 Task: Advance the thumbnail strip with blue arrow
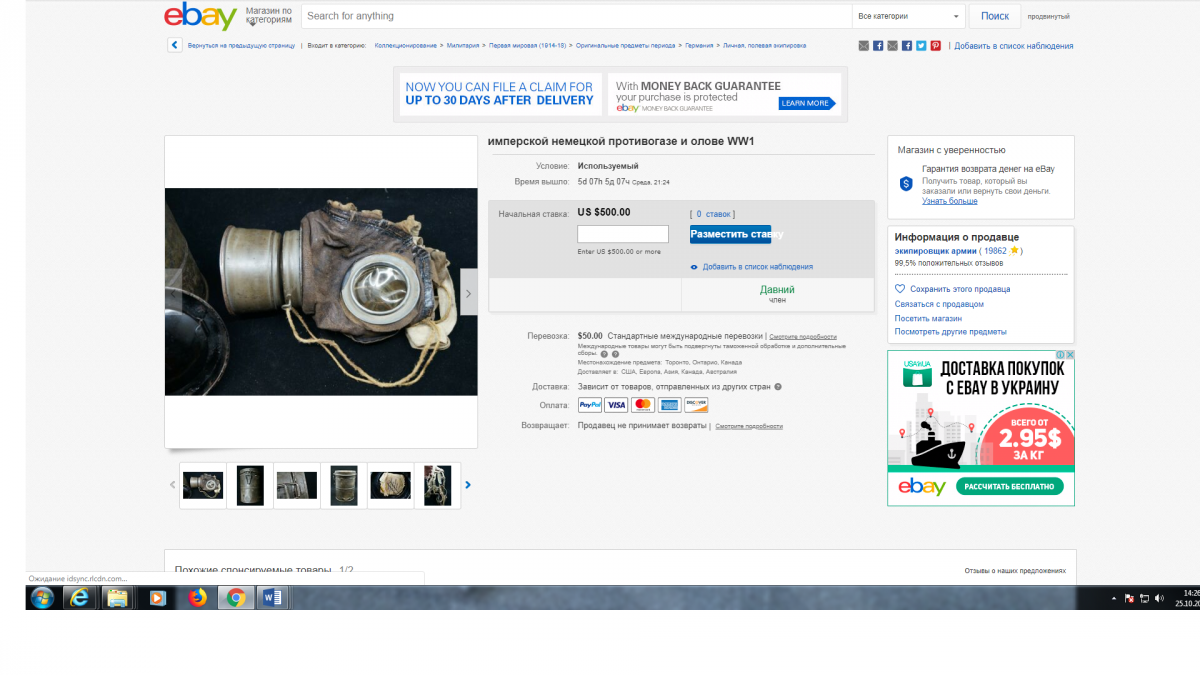(467, 485)
